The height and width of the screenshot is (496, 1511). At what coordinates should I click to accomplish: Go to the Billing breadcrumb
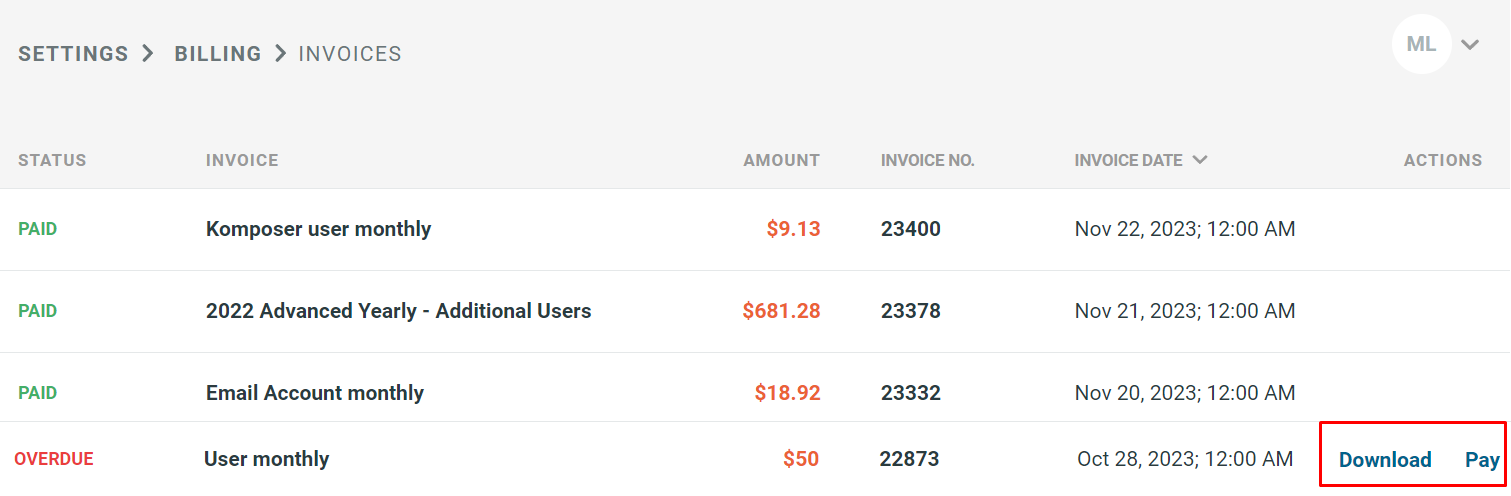(218, 54)
